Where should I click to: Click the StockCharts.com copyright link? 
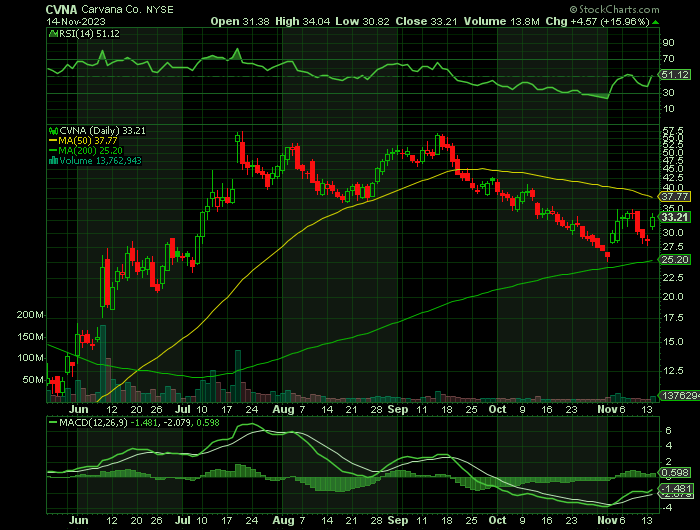click(x=615, y=9)
